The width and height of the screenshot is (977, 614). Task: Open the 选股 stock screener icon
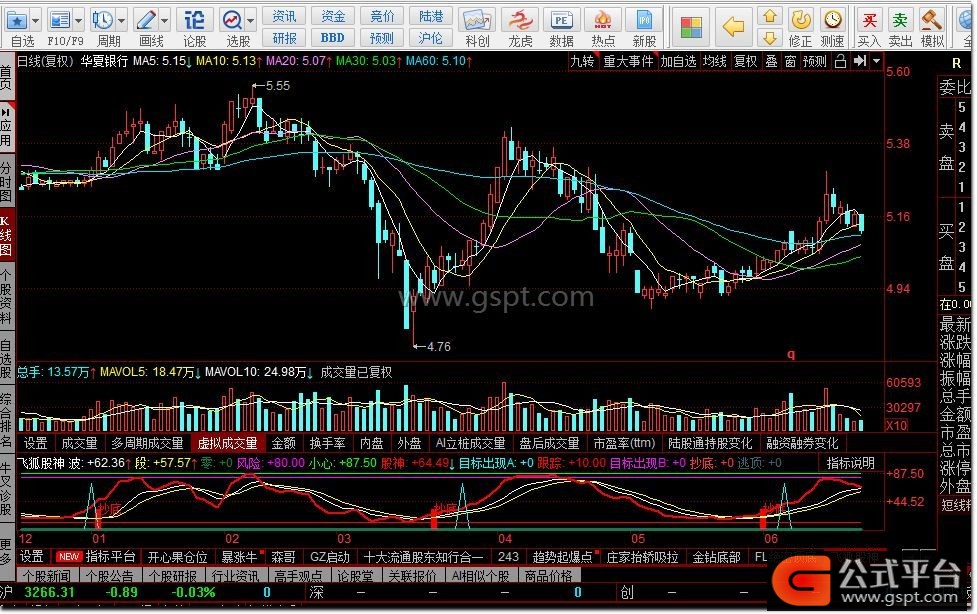click(x=232, y=21)
